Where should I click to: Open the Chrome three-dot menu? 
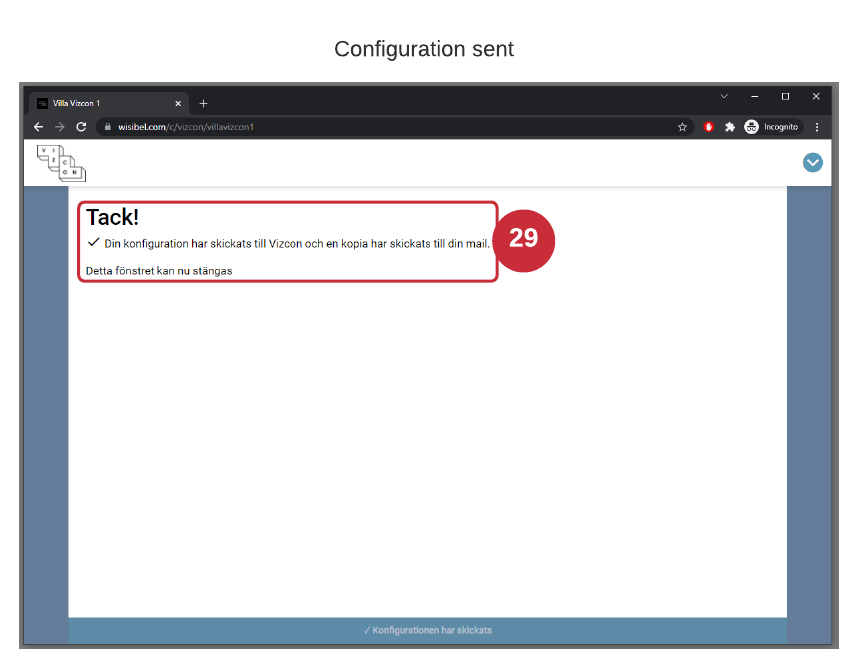[817, 127]
